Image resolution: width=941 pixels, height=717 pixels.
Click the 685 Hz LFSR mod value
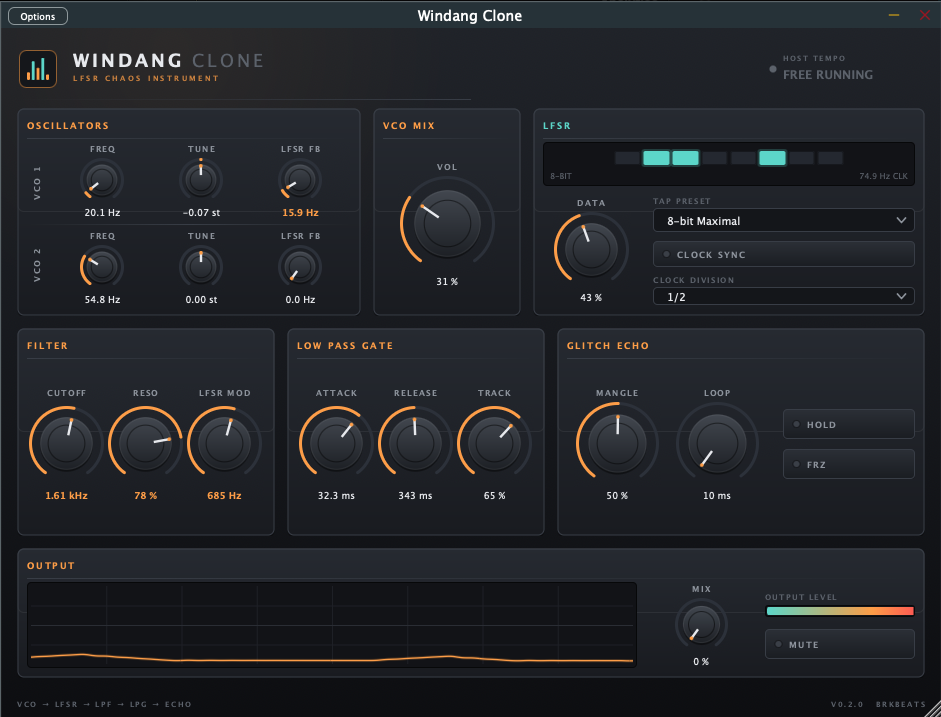(x=224, y=496)
